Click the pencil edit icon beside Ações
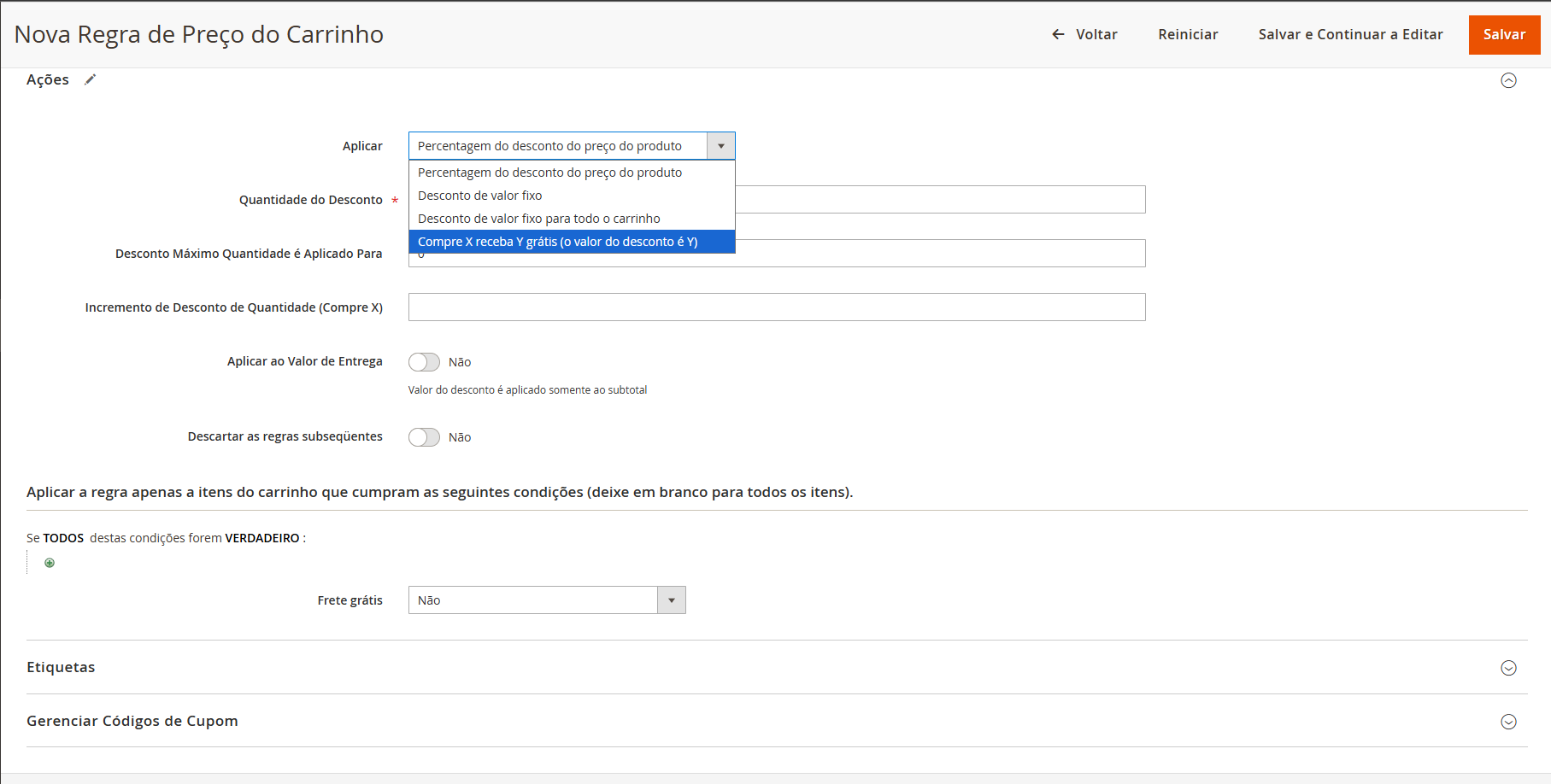The height and width of the screenshot is (784, 1551). tap(90, 79)
